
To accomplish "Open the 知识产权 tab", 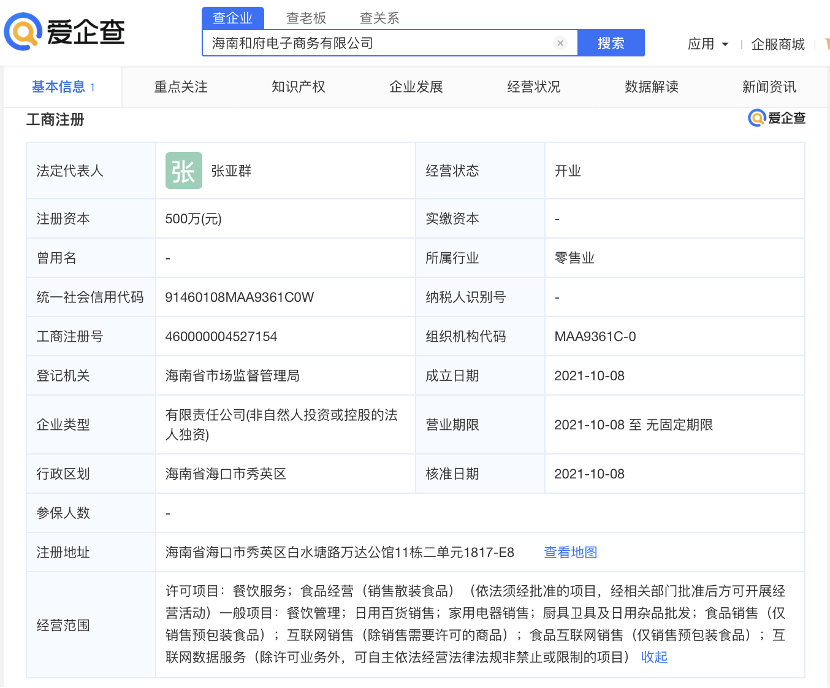I will (x=299, y=87).
